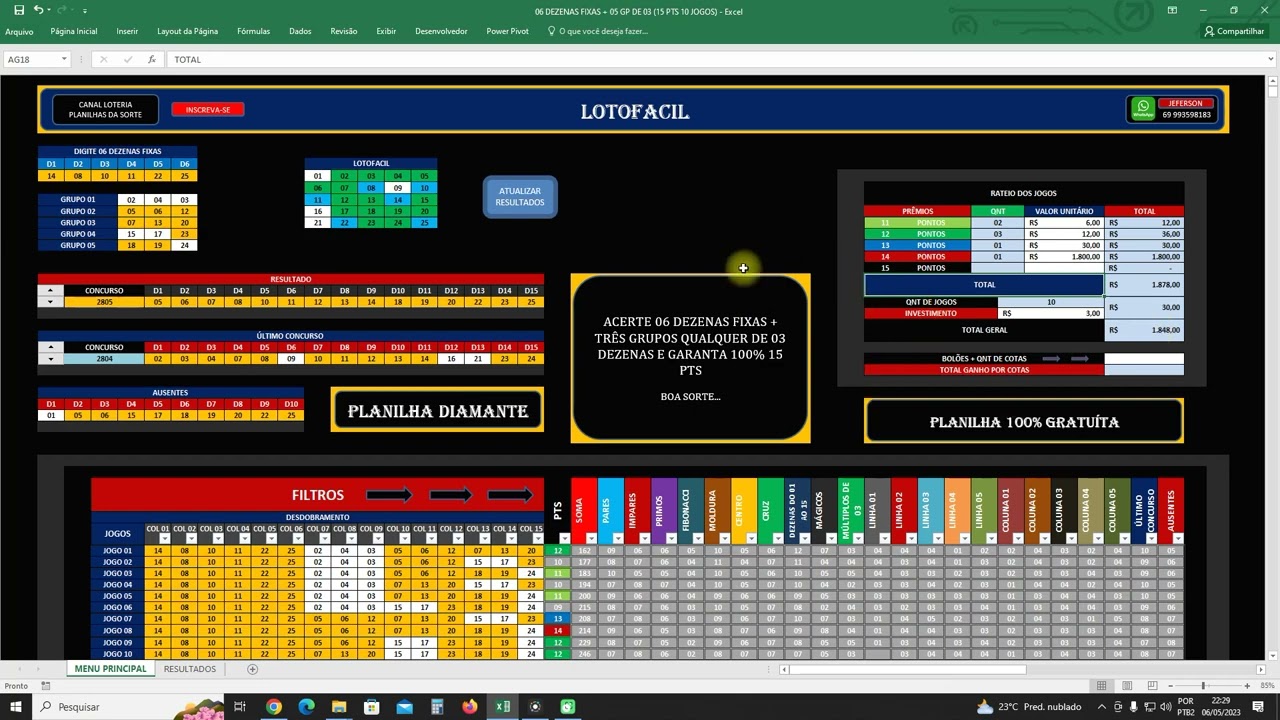Add a new sheet with the plus icon
The image size is (1280, 720).
click(252, 669)
